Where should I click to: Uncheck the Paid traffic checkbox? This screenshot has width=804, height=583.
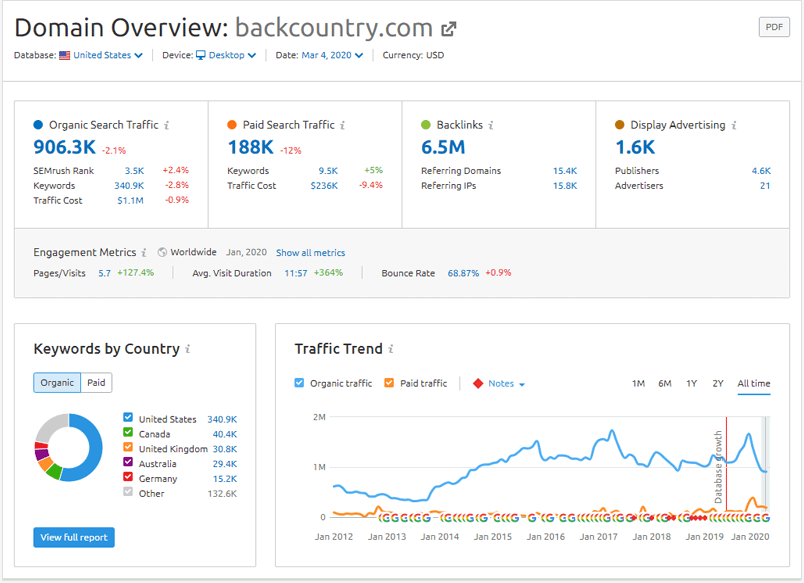(389, 383)
